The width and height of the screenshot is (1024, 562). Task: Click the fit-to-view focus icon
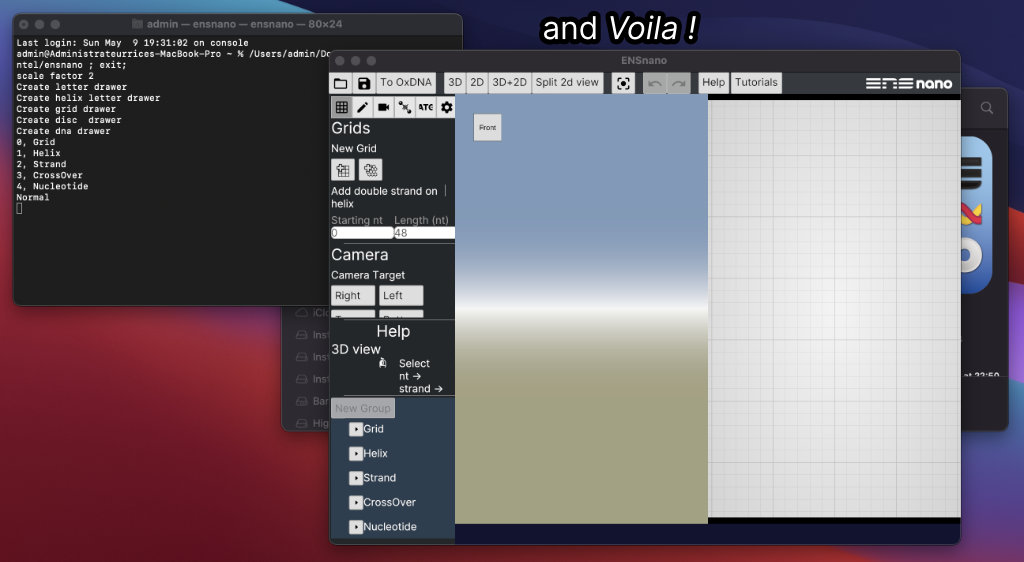click(x=624, y=84)
